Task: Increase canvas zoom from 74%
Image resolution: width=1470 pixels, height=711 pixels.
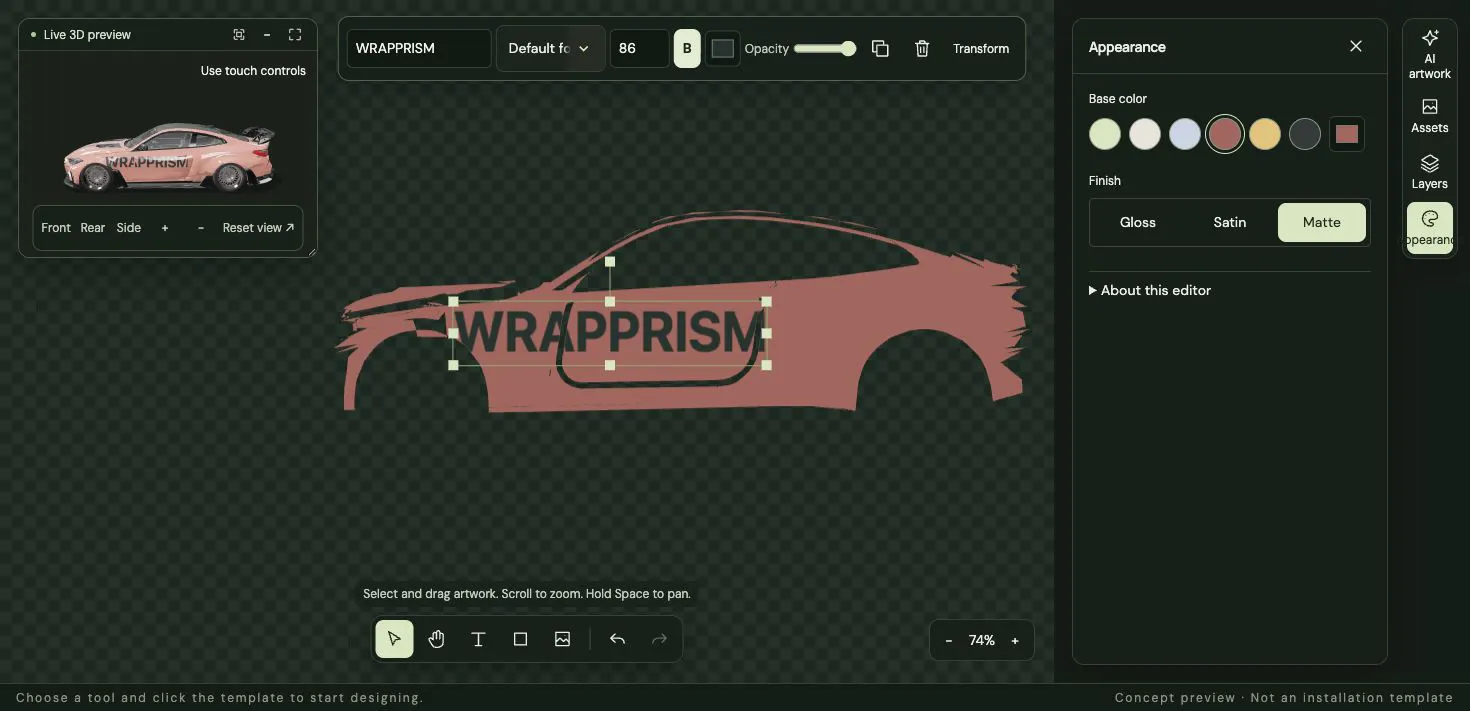Action: 1015,640
